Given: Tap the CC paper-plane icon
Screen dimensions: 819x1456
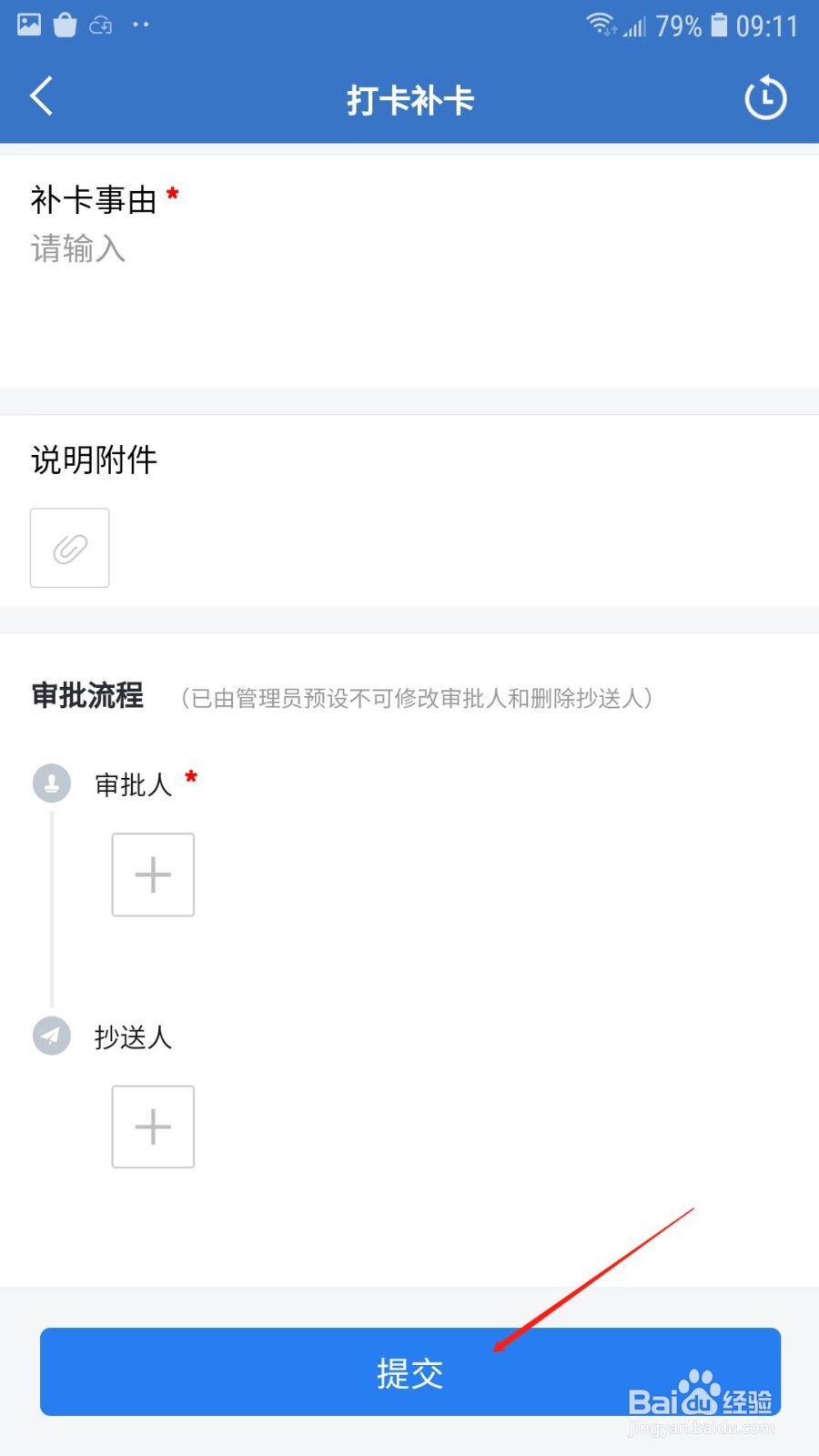Looking at the screenshot, I should pyautogui.click(x=52, y=1036).
